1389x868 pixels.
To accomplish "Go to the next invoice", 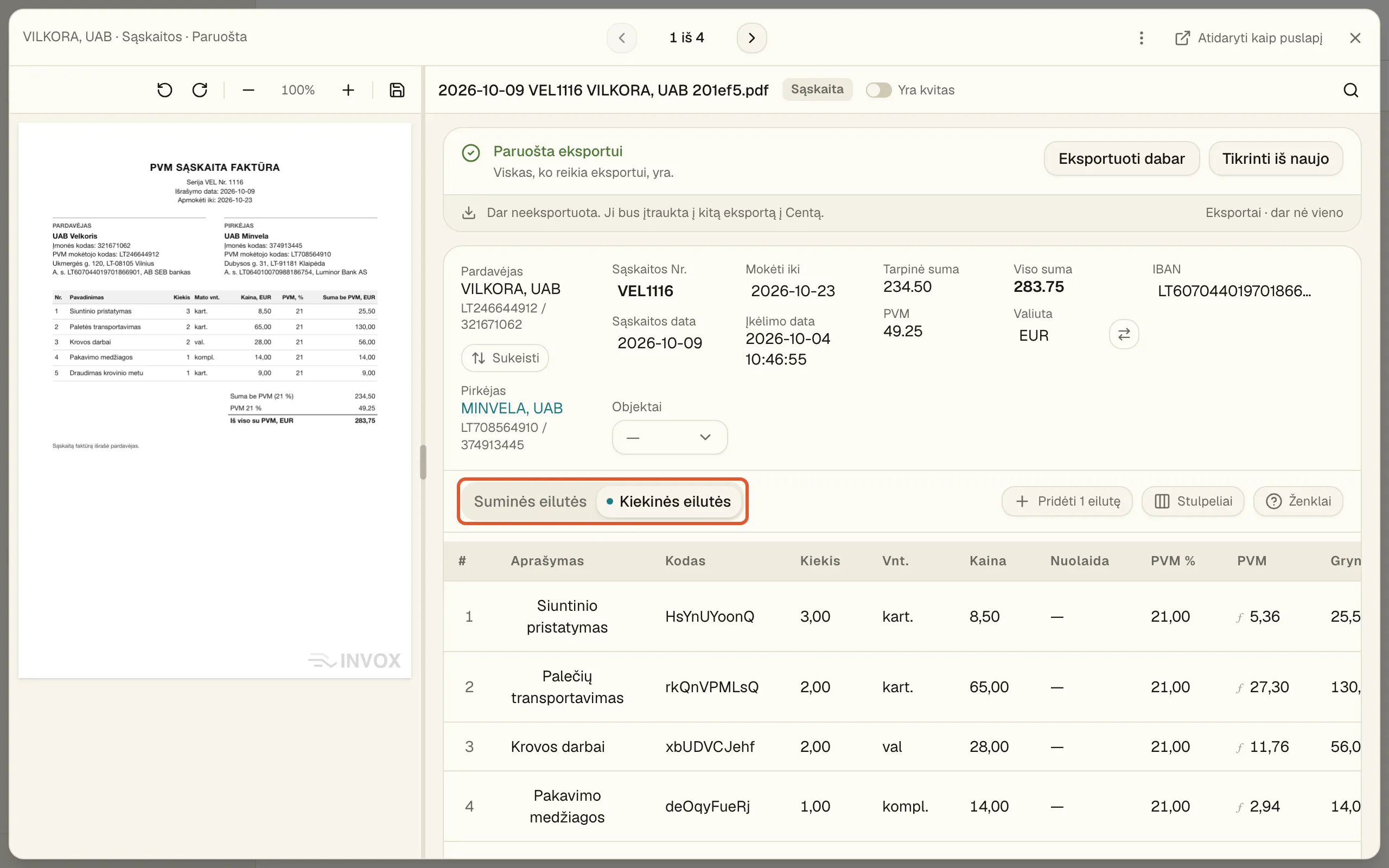I will click(x=751, y=38).
